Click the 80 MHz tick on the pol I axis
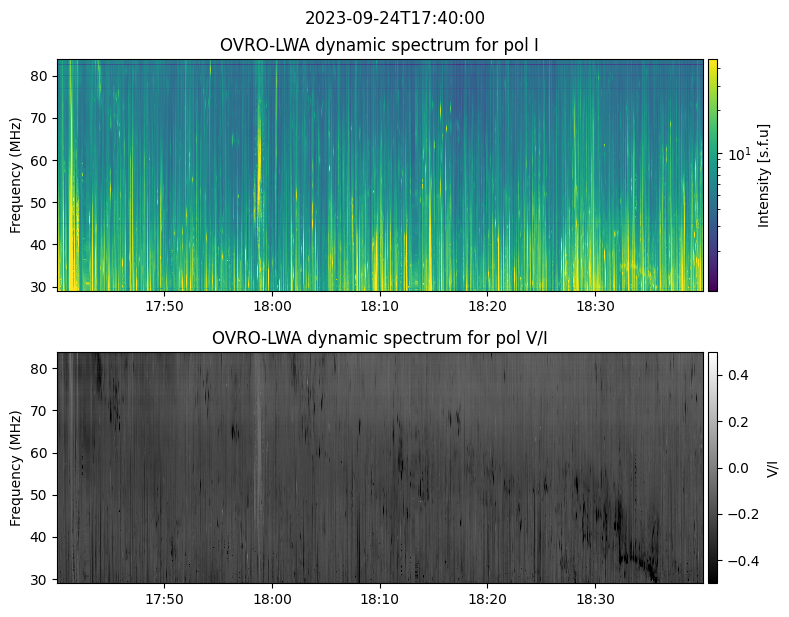The image size is (789, 617). pos(43,76)
